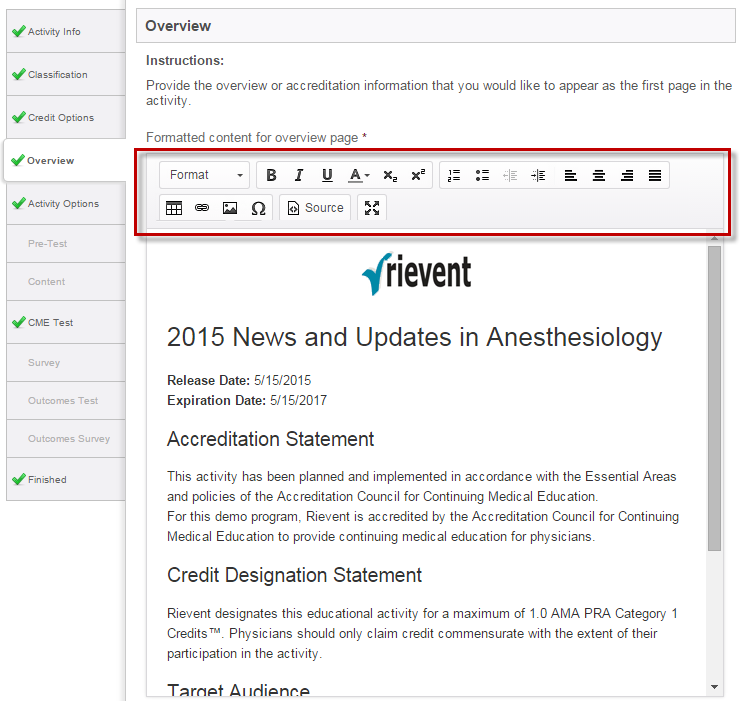Click the 'Overview' panel header
Image resolution: width=740 pixels, height=701 pixels.
coord(436,26)
